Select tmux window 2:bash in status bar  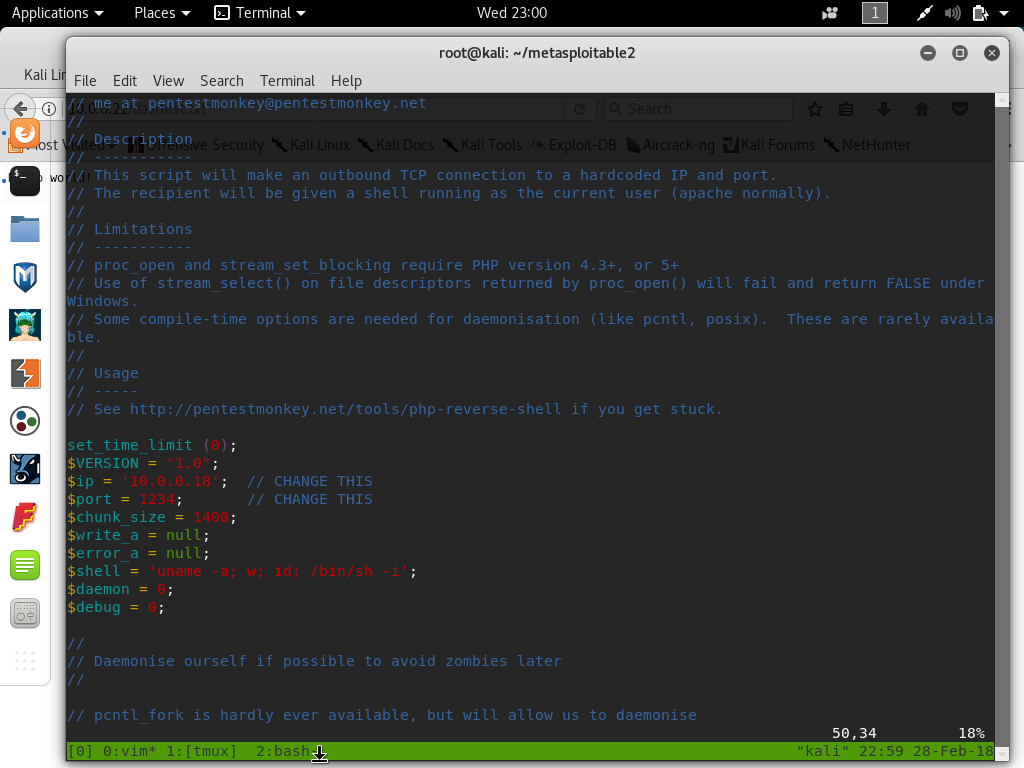coord(282,751)
